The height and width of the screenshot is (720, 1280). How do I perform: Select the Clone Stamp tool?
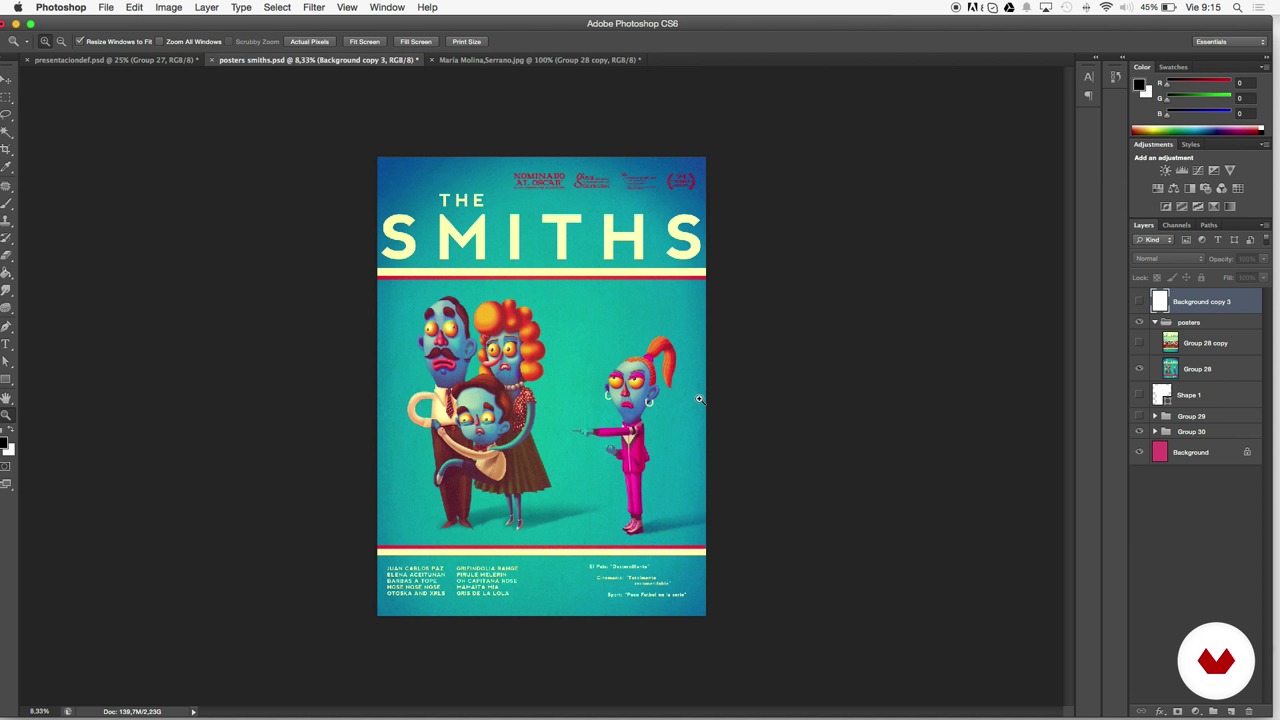coord(6,222)
